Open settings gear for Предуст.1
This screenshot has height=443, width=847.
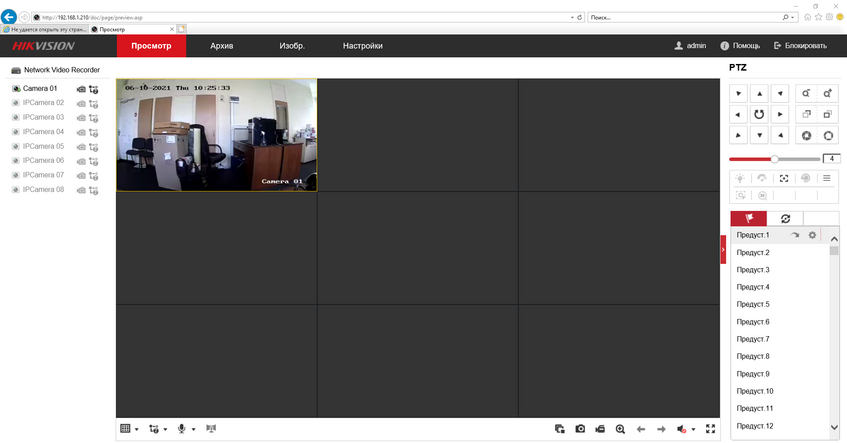[x=813, y=235]
